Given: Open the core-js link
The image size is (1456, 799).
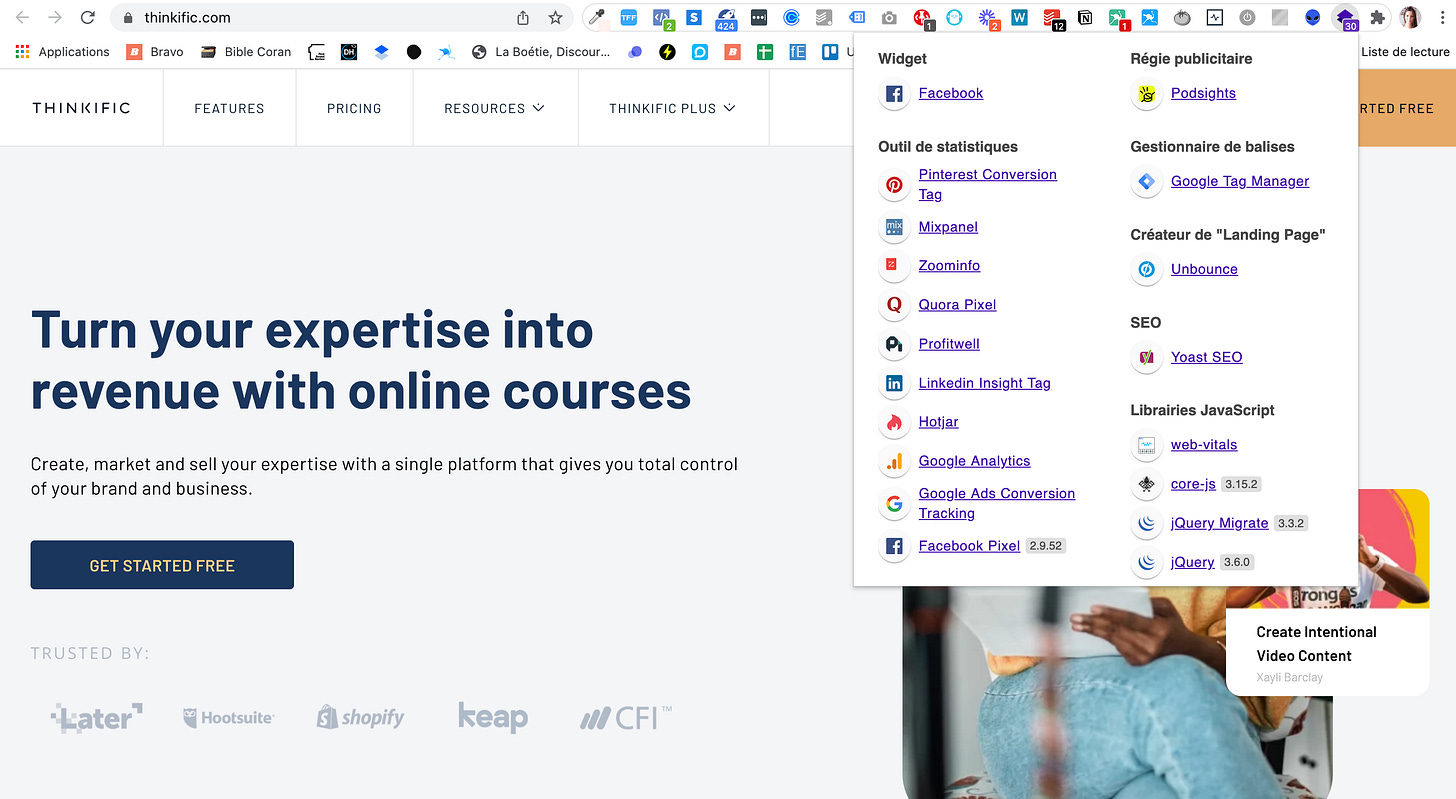Looking at the screenshot, I should [1193, 484].
